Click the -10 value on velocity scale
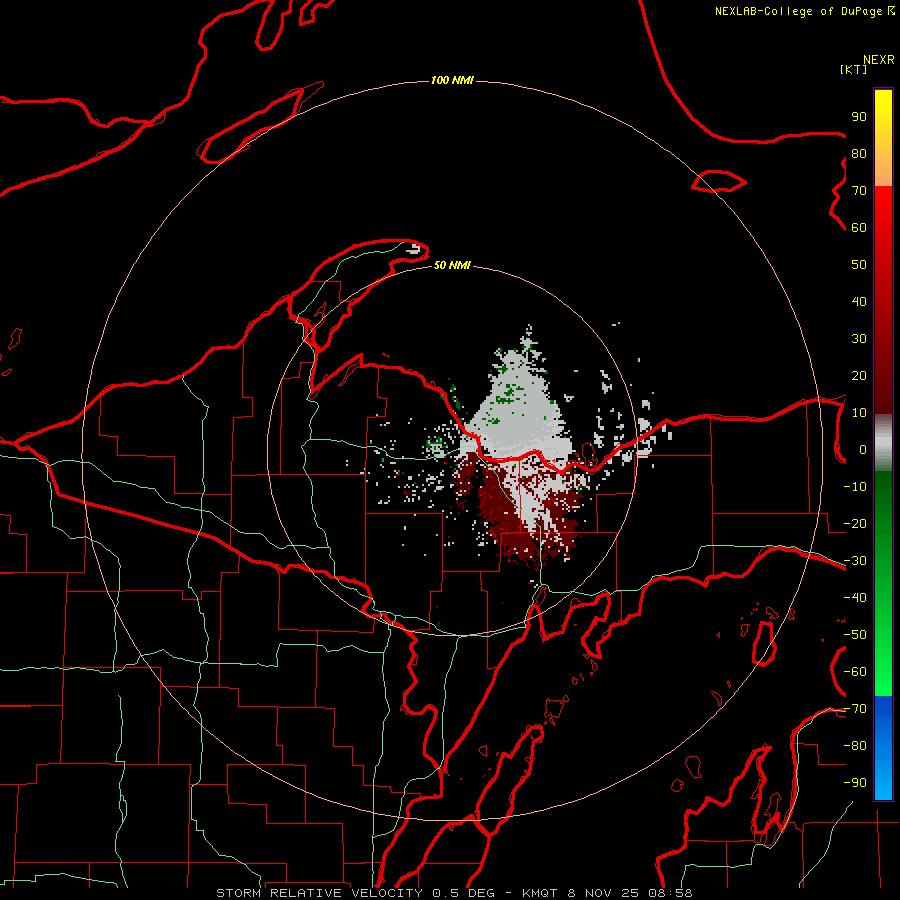The image size is (900, 900). pos(855,487)
